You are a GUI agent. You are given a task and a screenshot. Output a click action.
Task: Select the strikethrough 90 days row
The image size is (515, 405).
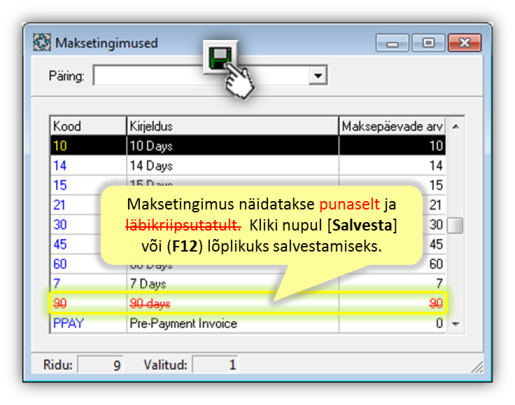click(248, 303)
